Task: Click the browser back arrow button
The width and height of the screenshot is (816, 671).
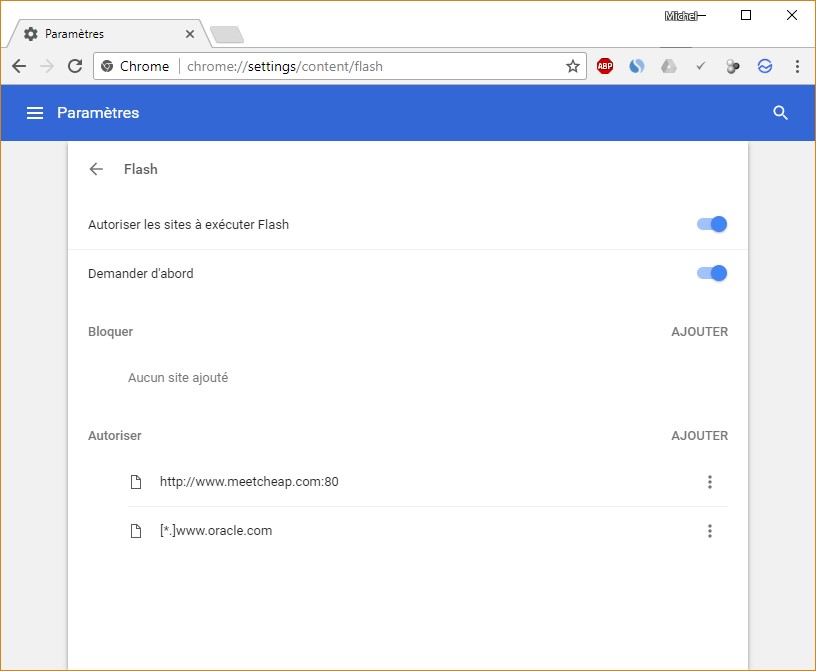Action: (19, 66)
